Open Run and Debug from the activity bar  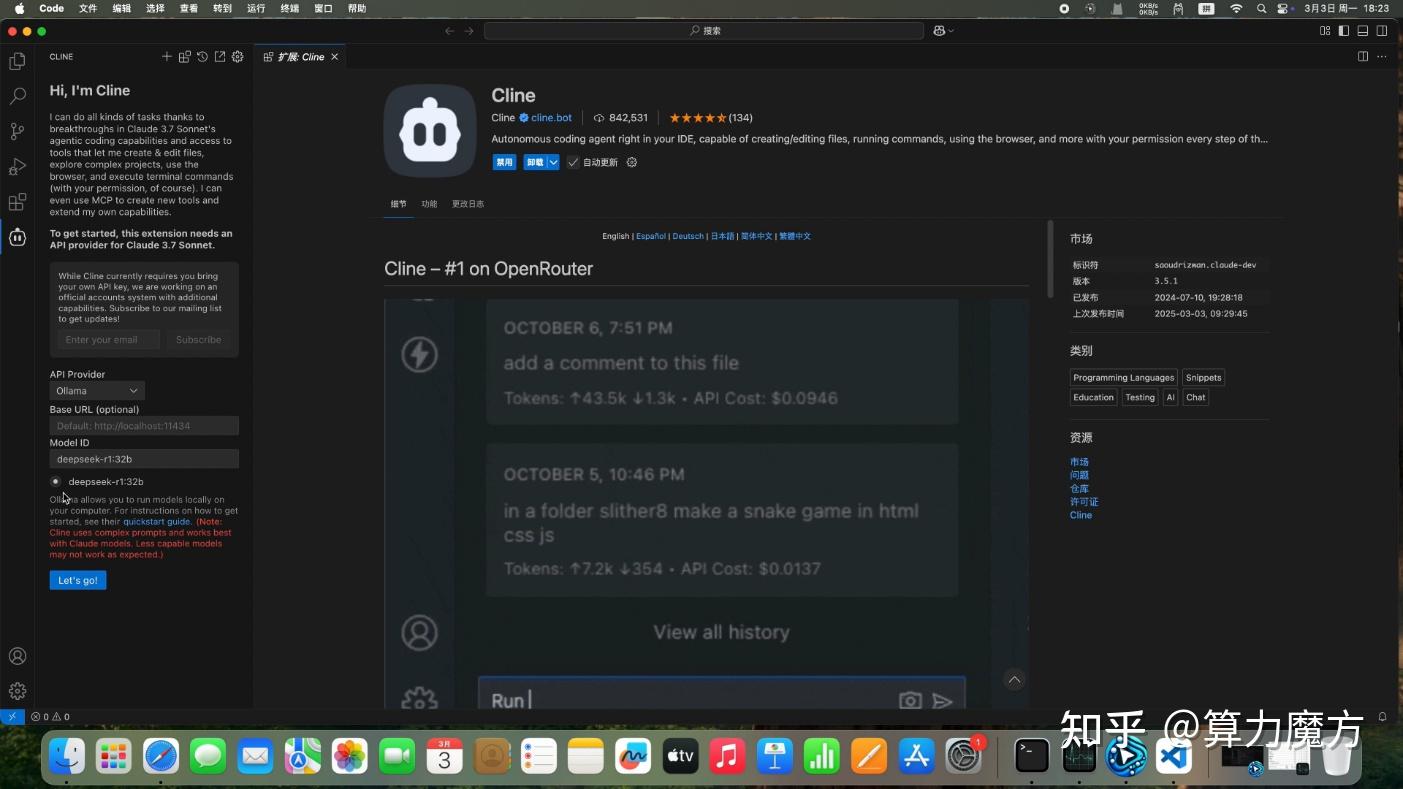tap(16, 166)
